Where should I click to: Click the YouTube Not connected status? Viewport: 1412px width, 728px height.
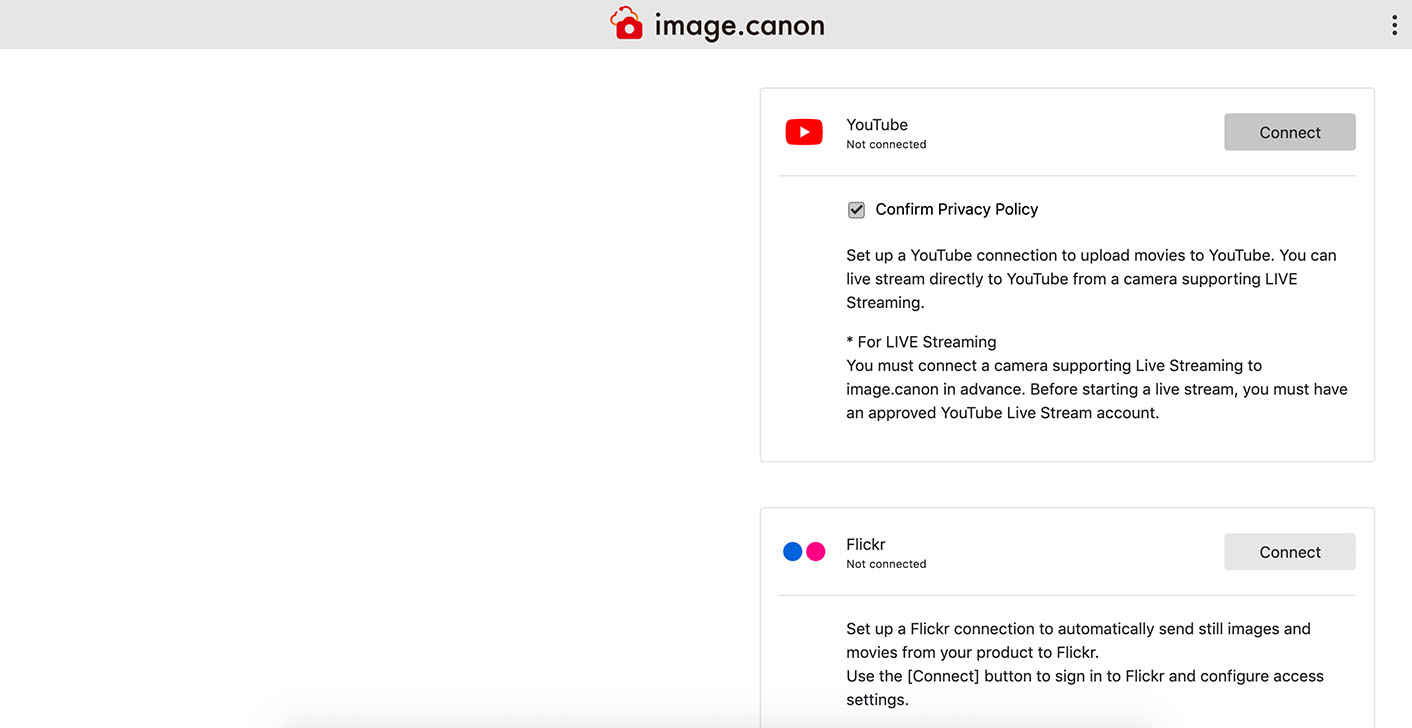[x=886, y=145]
